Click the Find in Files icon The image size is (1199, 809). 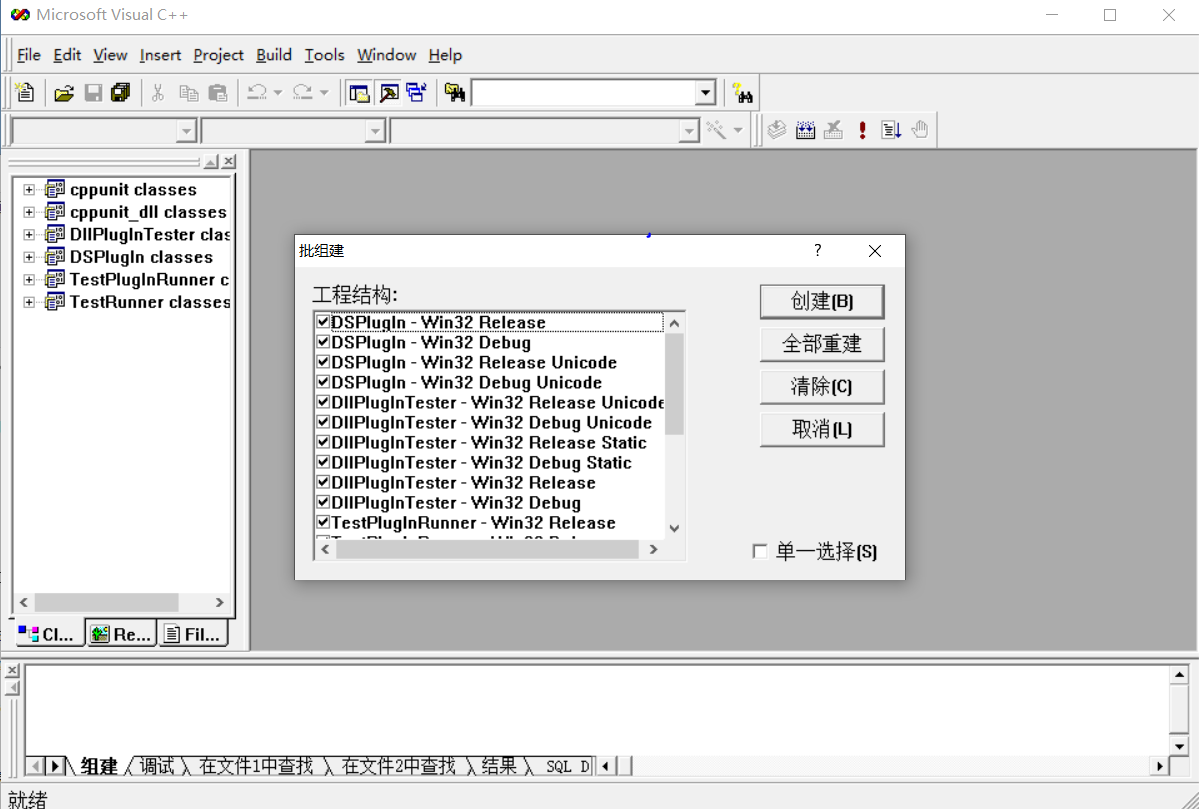(455, 93)
